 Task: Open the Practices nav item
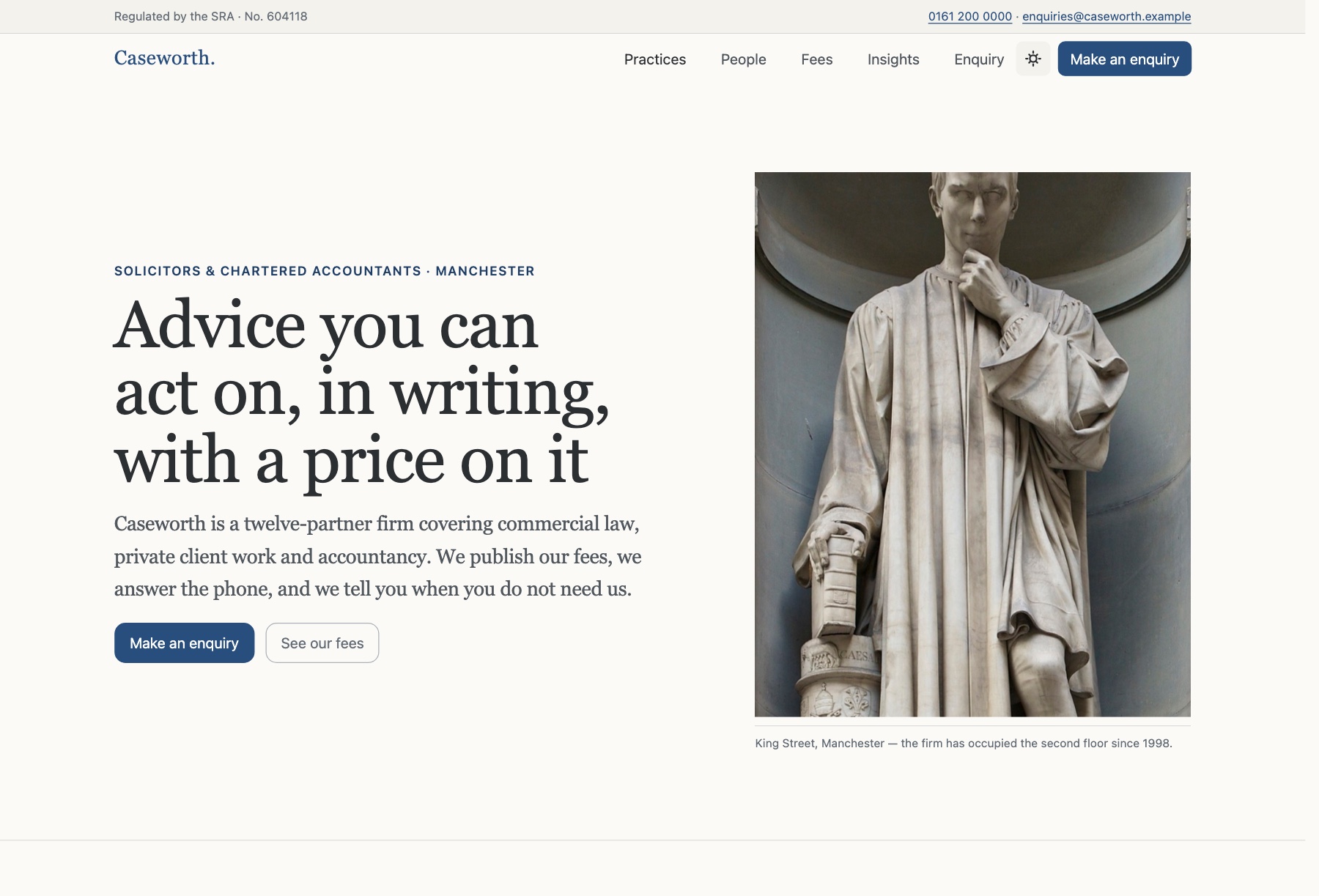tap(655, 59)
